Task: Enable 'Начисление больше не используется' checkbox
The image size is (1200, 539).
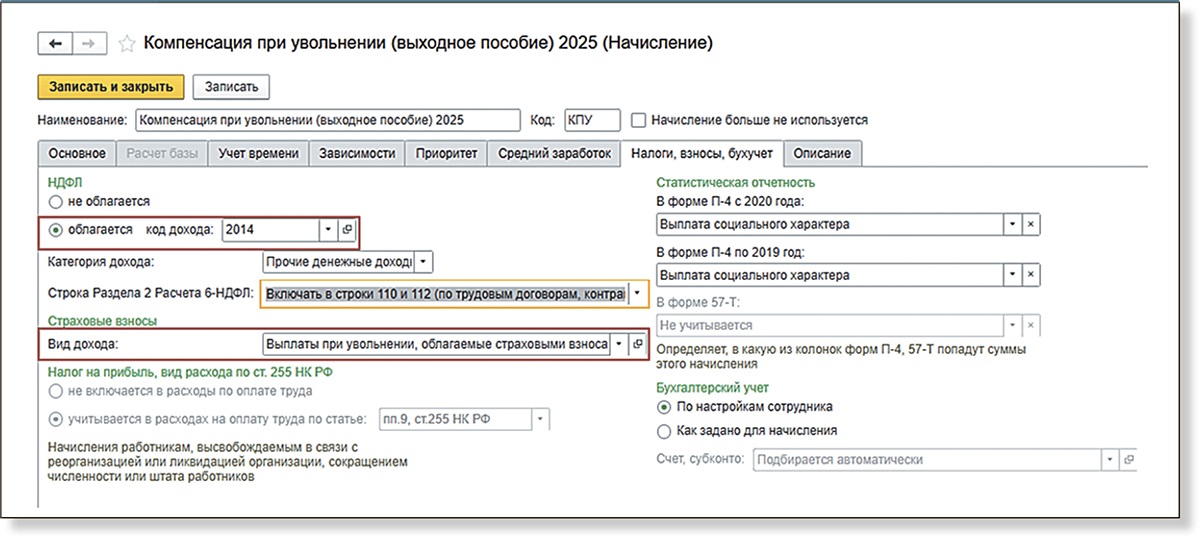Action: tap(639, 120)
